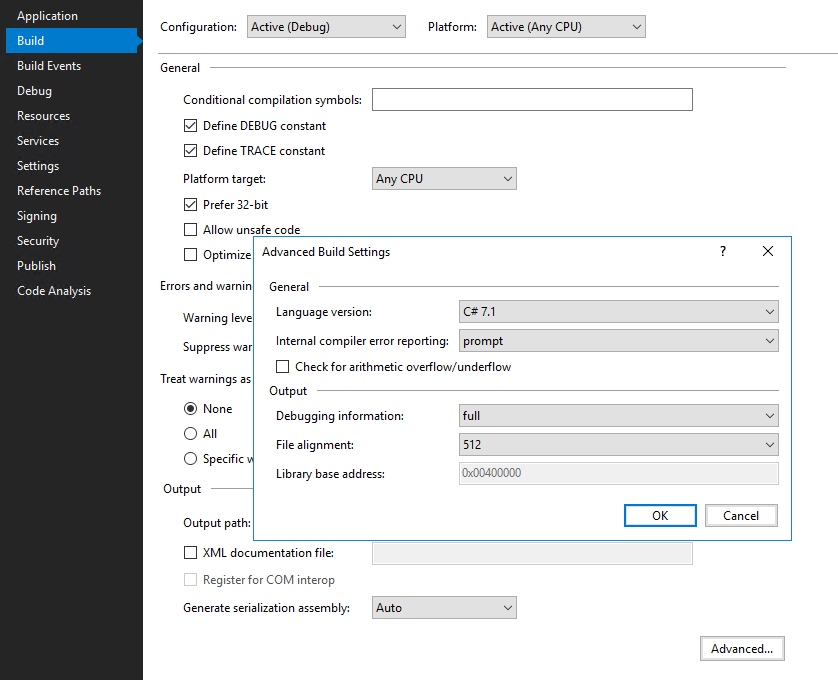
Task: Close the Advanced Build Settings dialog
Action: [767, 251]
